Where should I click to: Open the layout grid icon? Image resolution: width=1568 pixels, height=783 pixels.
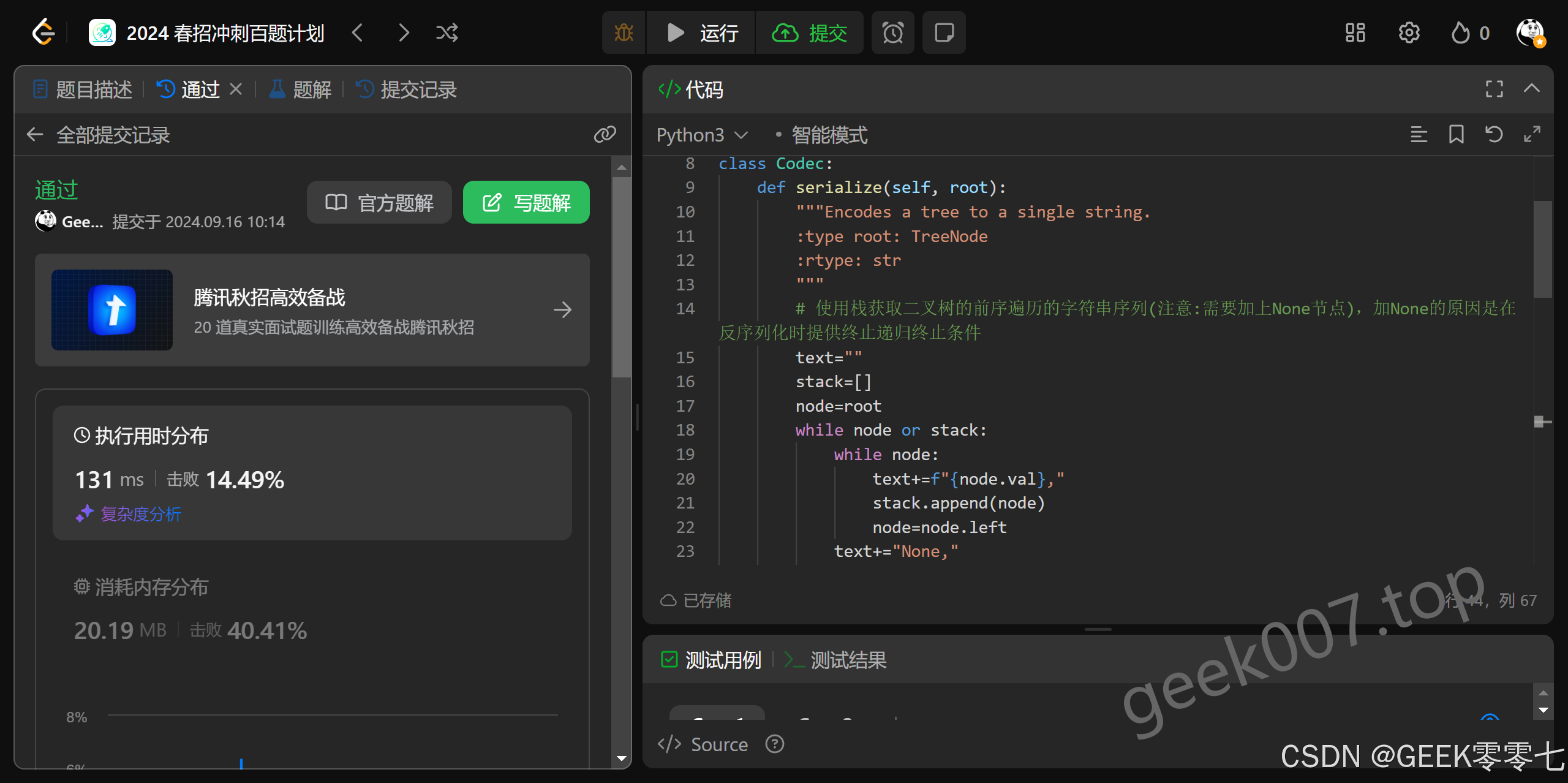click(x=1355, y=32)
